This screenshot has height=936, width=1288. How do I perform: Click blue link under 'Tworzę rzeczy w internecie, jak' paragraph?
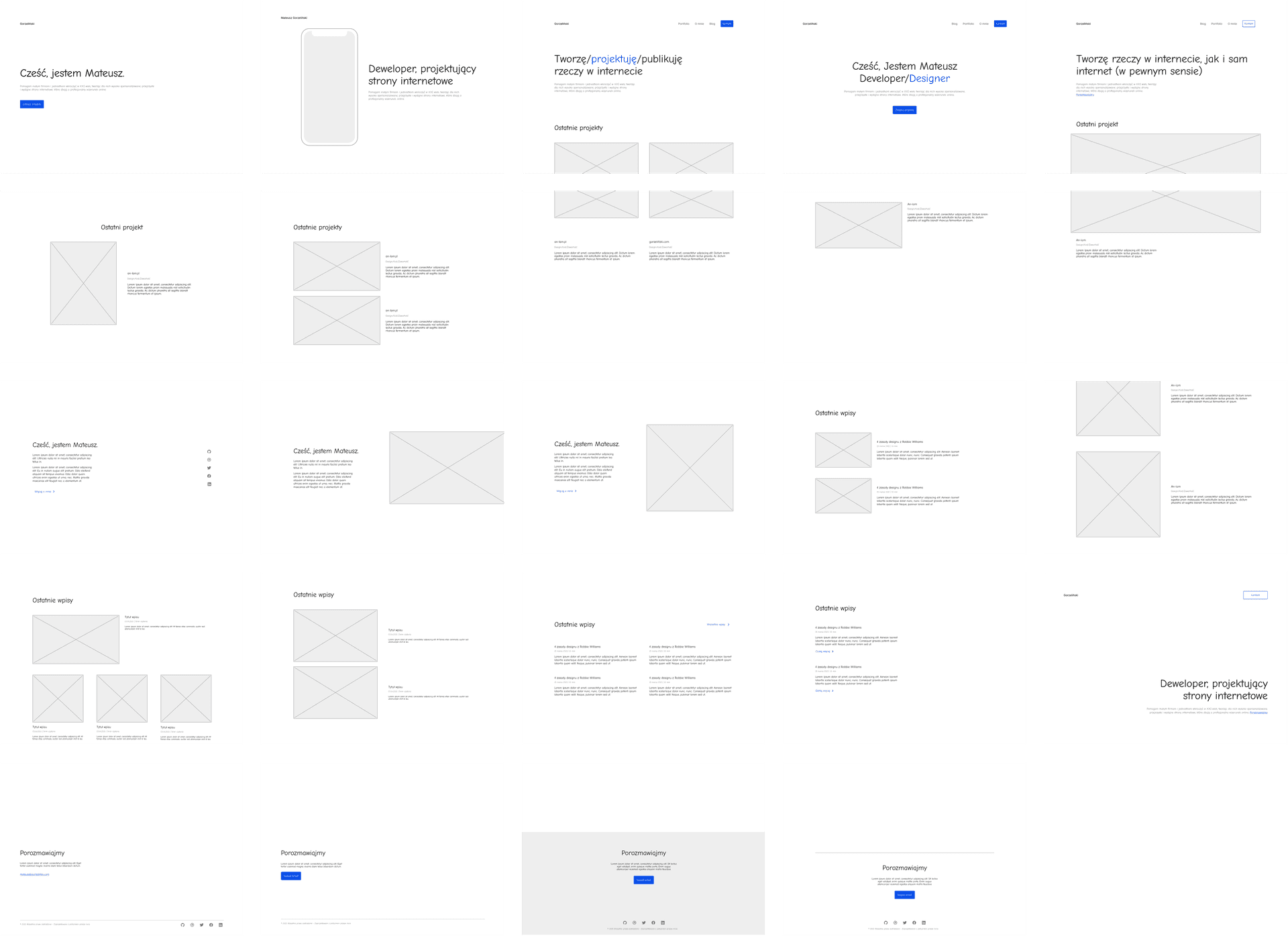(1085, 95)
